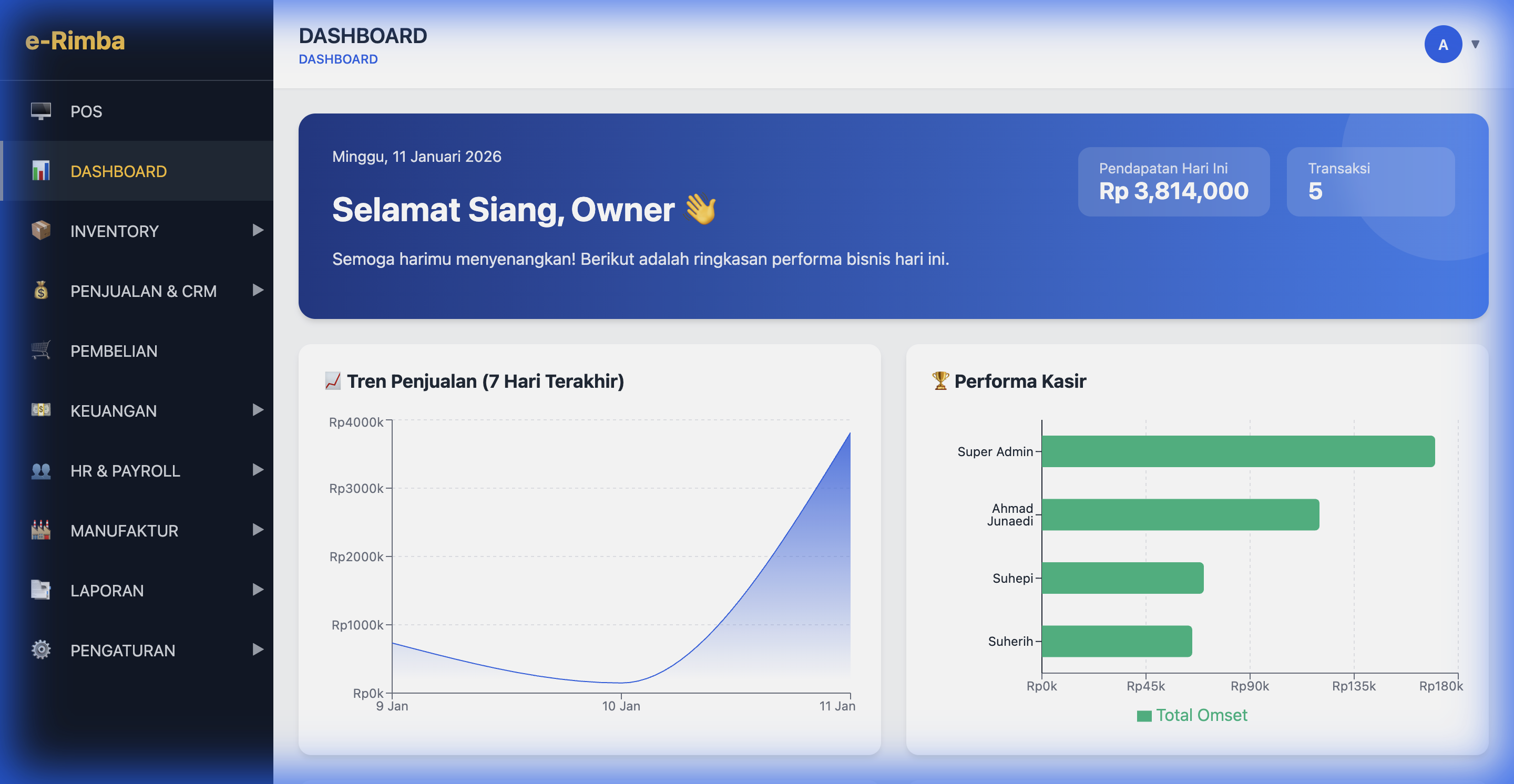Select the HR & Payroll people icon

point(40,470)
